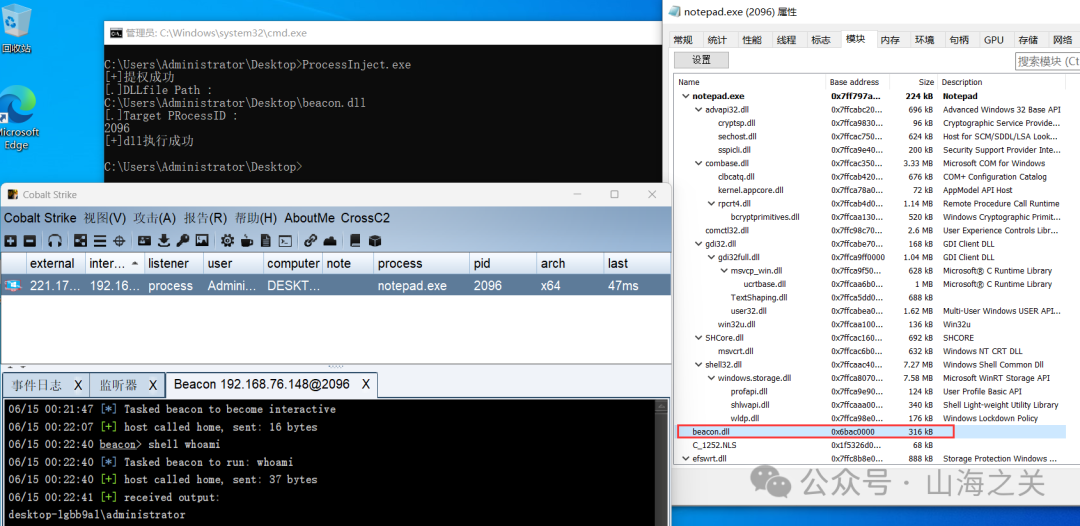
Task: Collapse the shell32.dll tree node
Action: tap(698, 364)
